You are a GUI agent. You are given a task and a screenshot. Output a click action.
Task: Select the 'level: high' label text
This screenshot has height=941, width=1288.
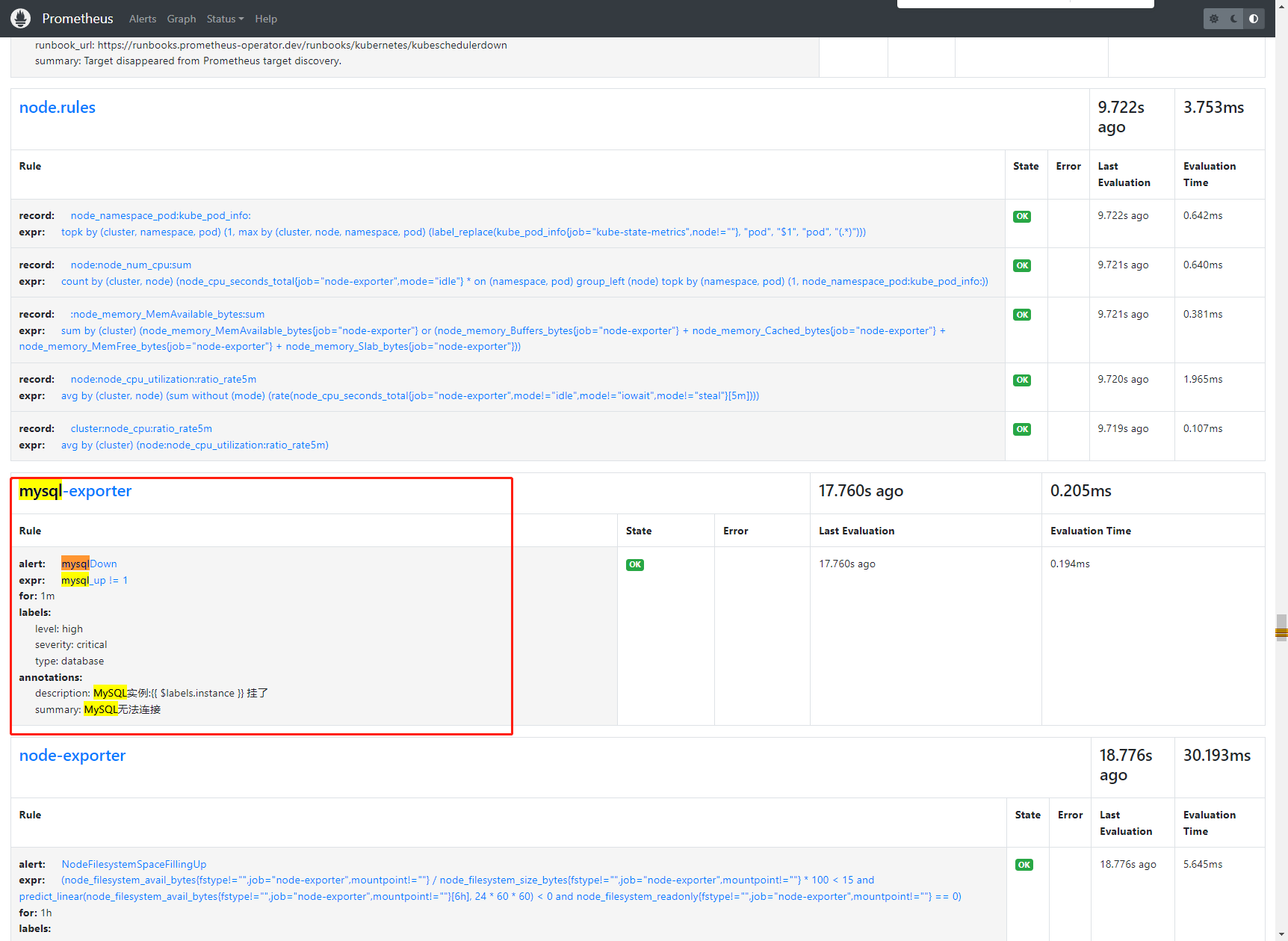coord(59,629)
